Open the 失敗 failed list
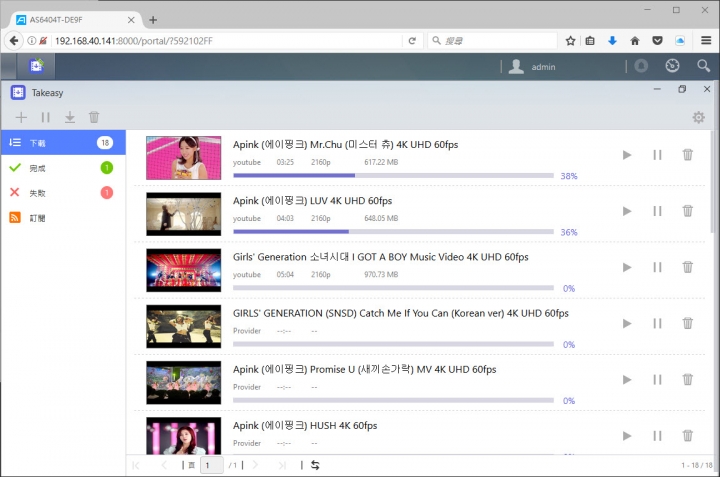720x477 pixels. [x=63, y=193]
